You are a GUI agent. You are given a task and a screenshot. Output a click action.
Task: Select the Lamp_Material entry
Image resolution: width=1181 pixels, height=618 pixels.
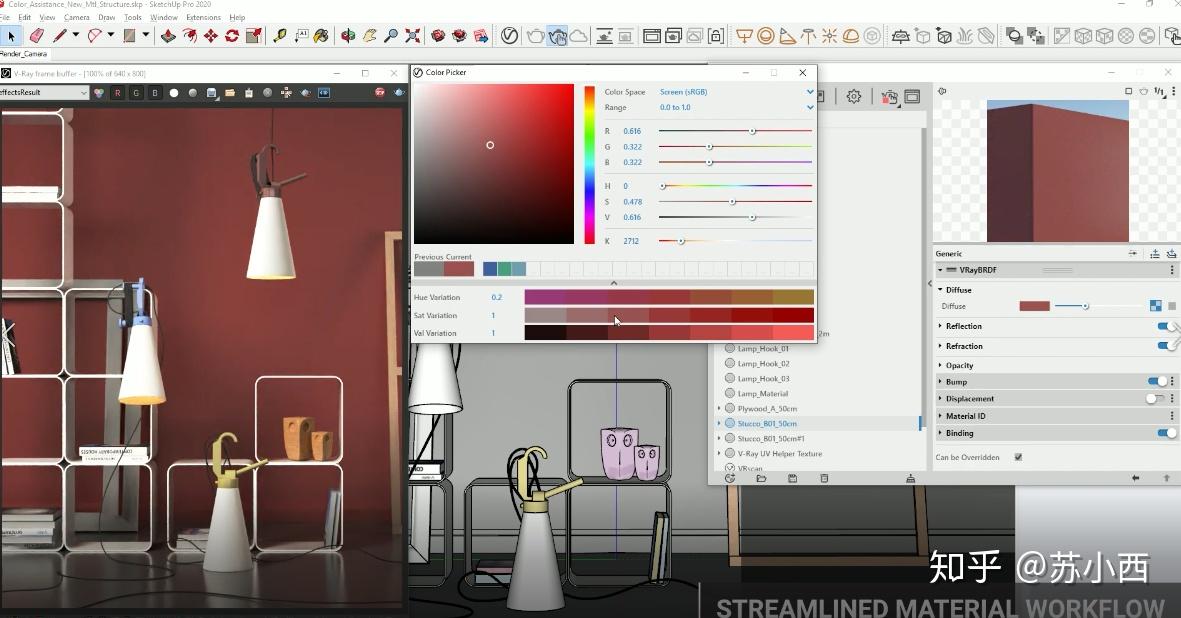click(x=762, y=394)
